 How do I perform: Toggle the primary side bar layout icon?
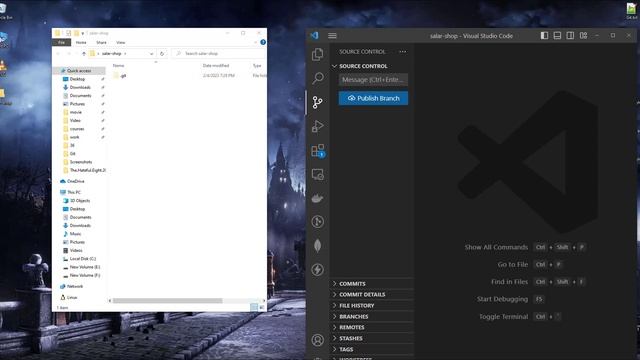coord(544,36)
